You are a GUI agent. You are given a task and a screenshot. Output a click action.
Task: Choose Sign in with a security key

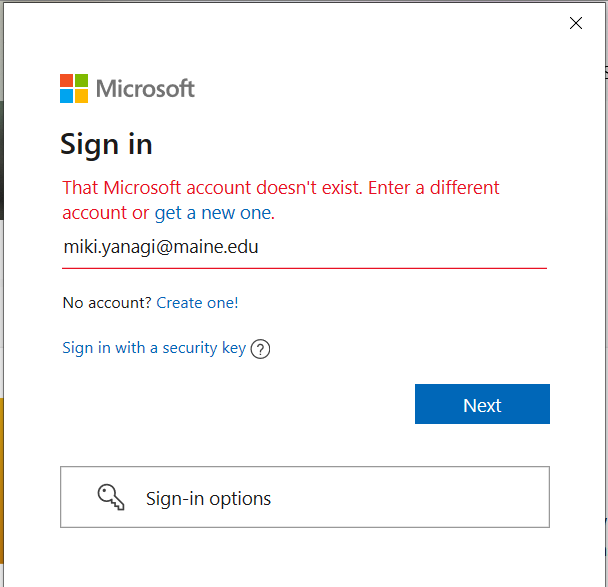154,348
